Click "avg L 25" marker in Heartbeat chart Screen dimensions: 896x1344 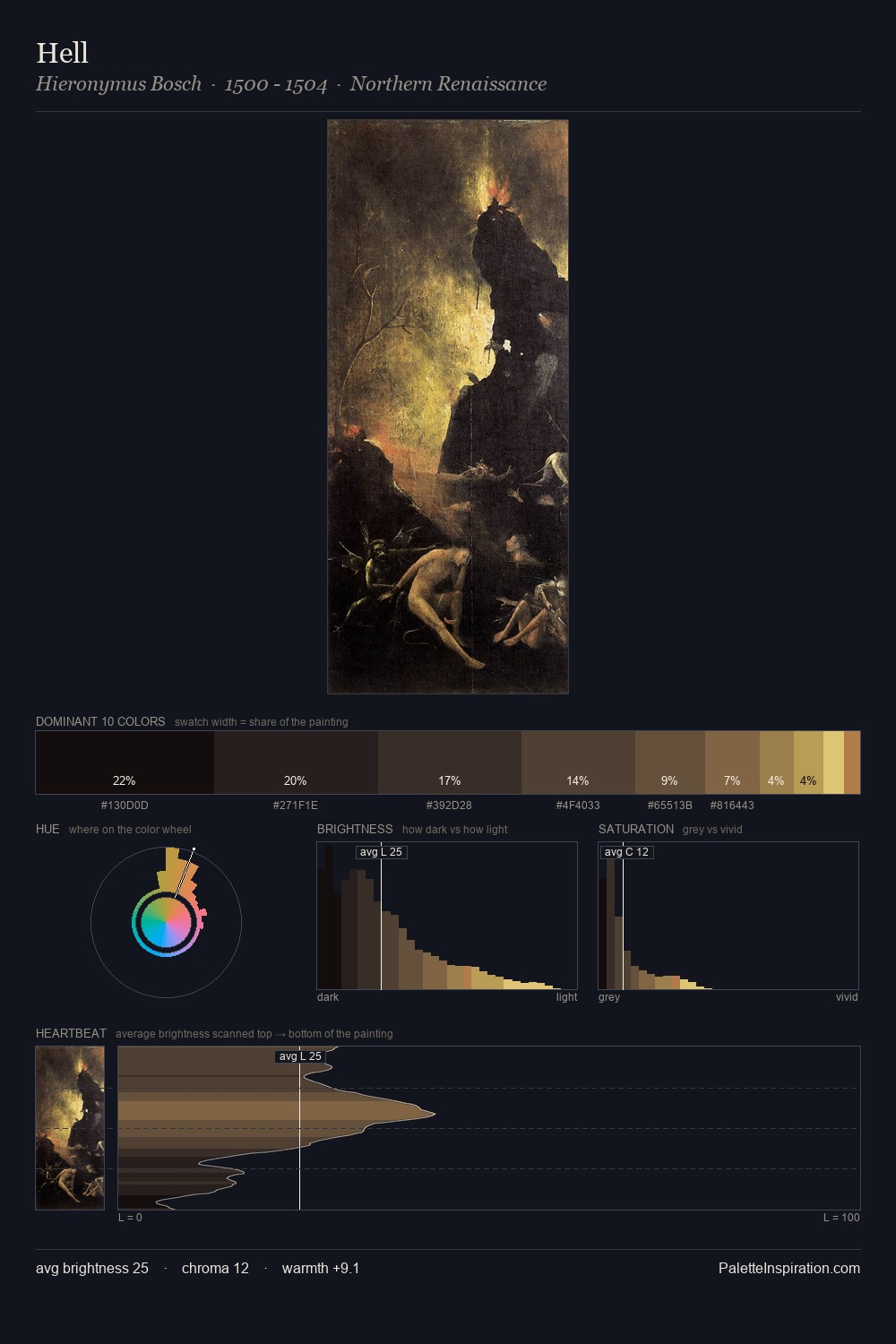(x=300, y=1056)
